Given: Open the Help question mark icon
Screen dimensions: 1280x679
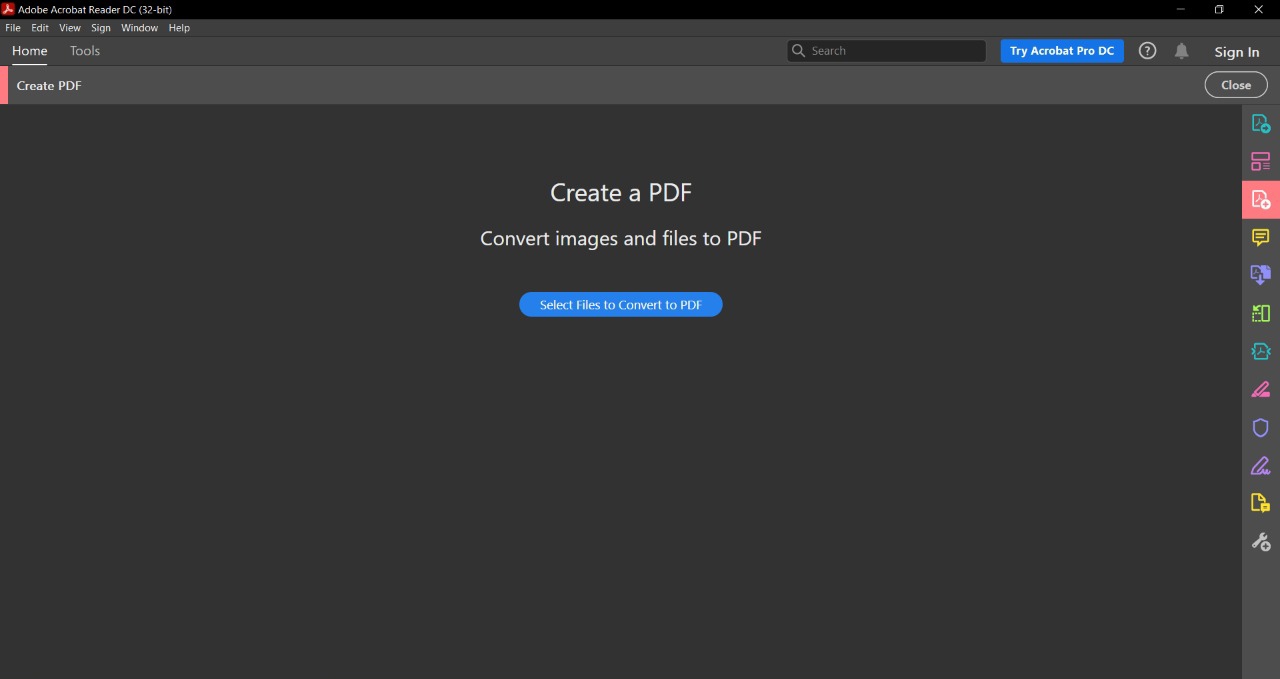Looking at the screenshot, I should point(1148,51).
